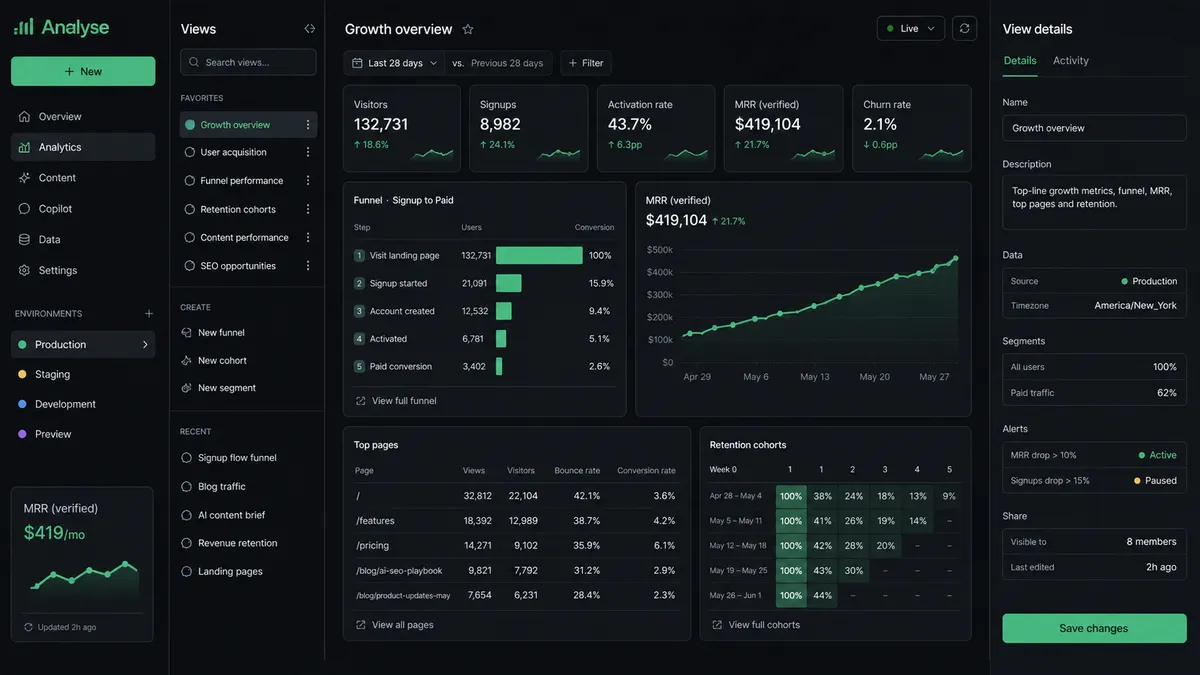Click the Previous 28 days comparison selector
Image resolution: width=1200 pixels, height=675 pixels.
(498, 63)
